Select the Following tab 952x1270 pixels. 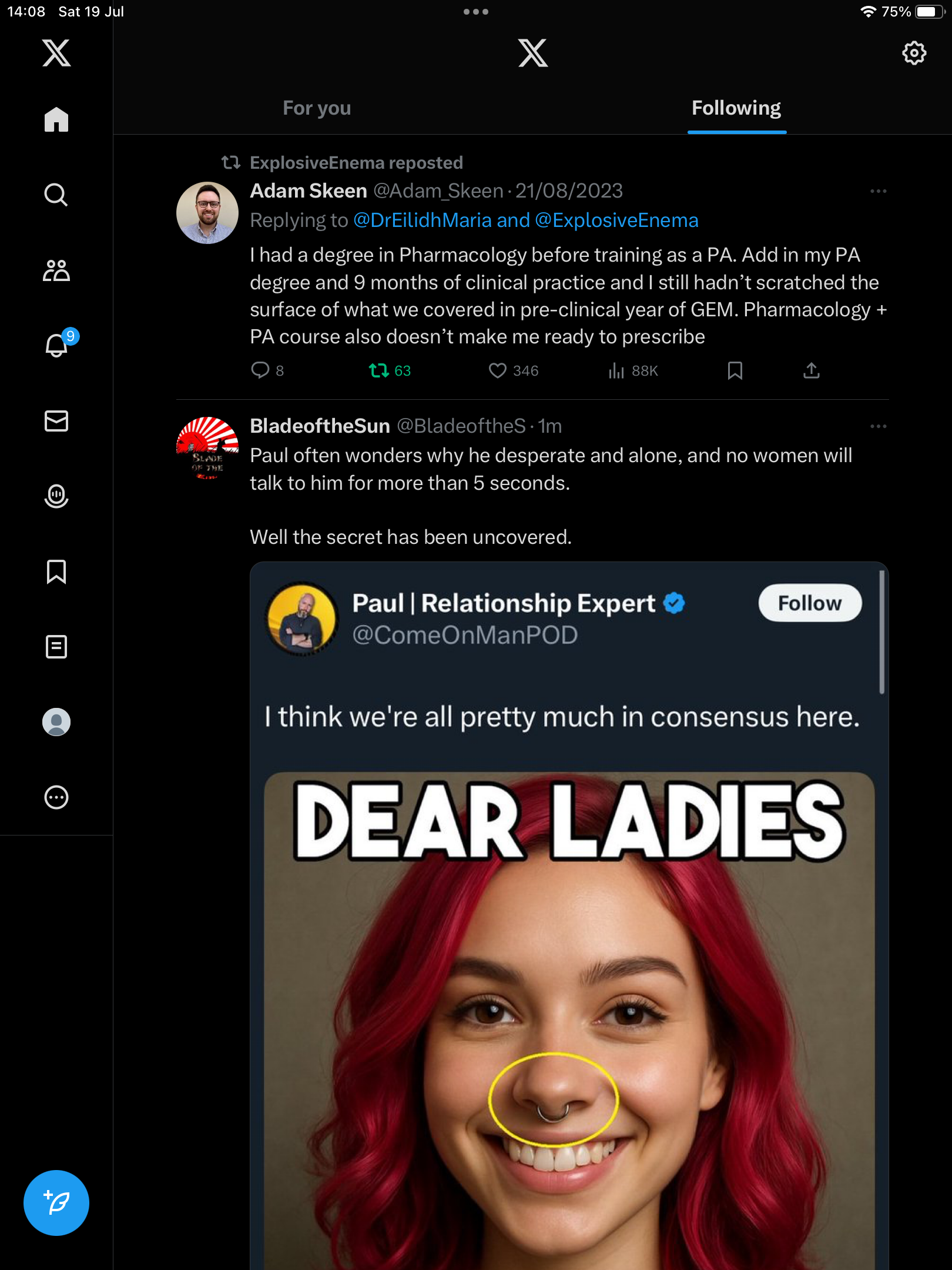(x=736, y=108)
